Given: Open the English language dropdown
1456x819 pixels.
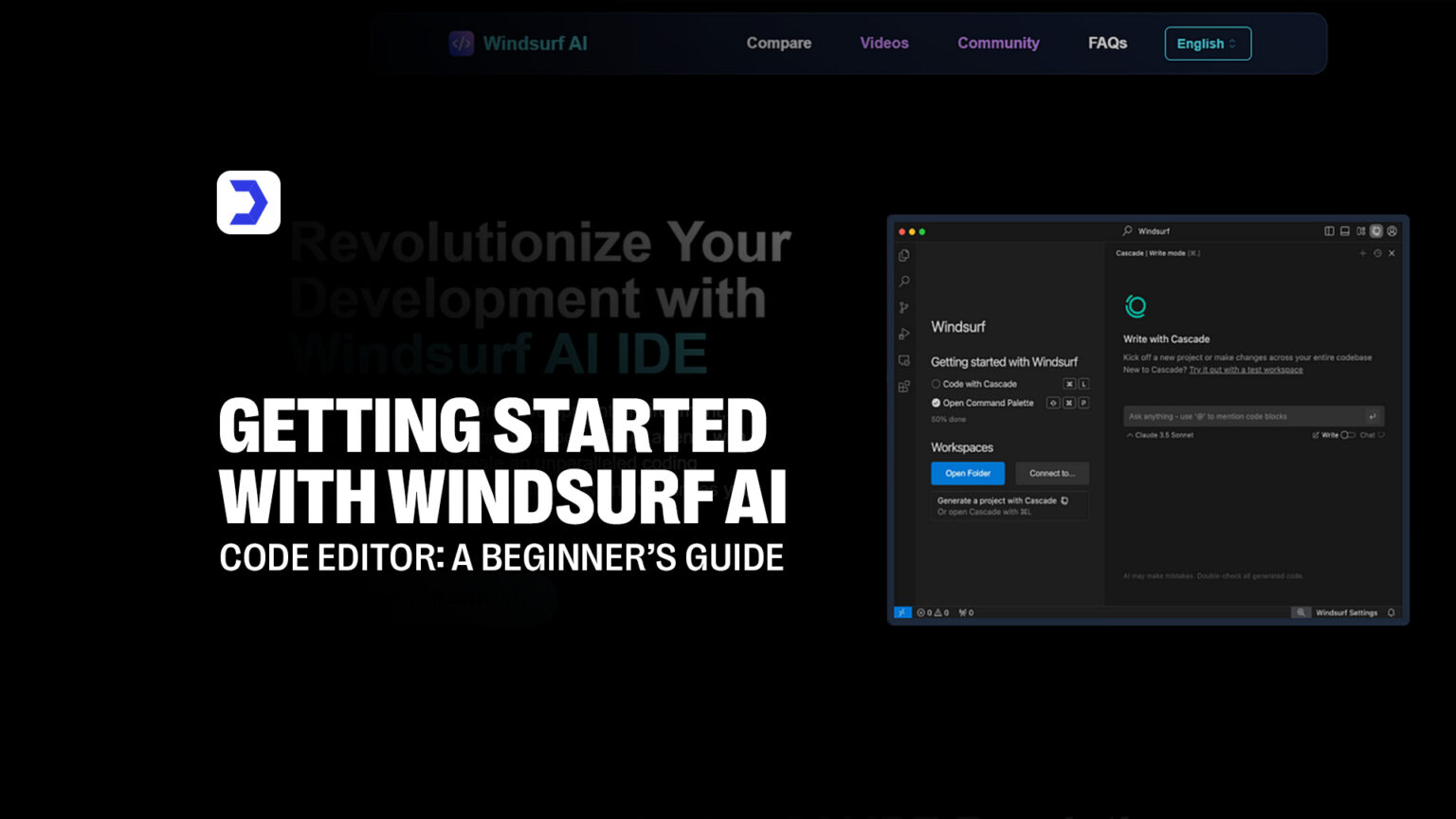Looking at the screenshot, I should pyautogui.click(x=1208, y=44).
